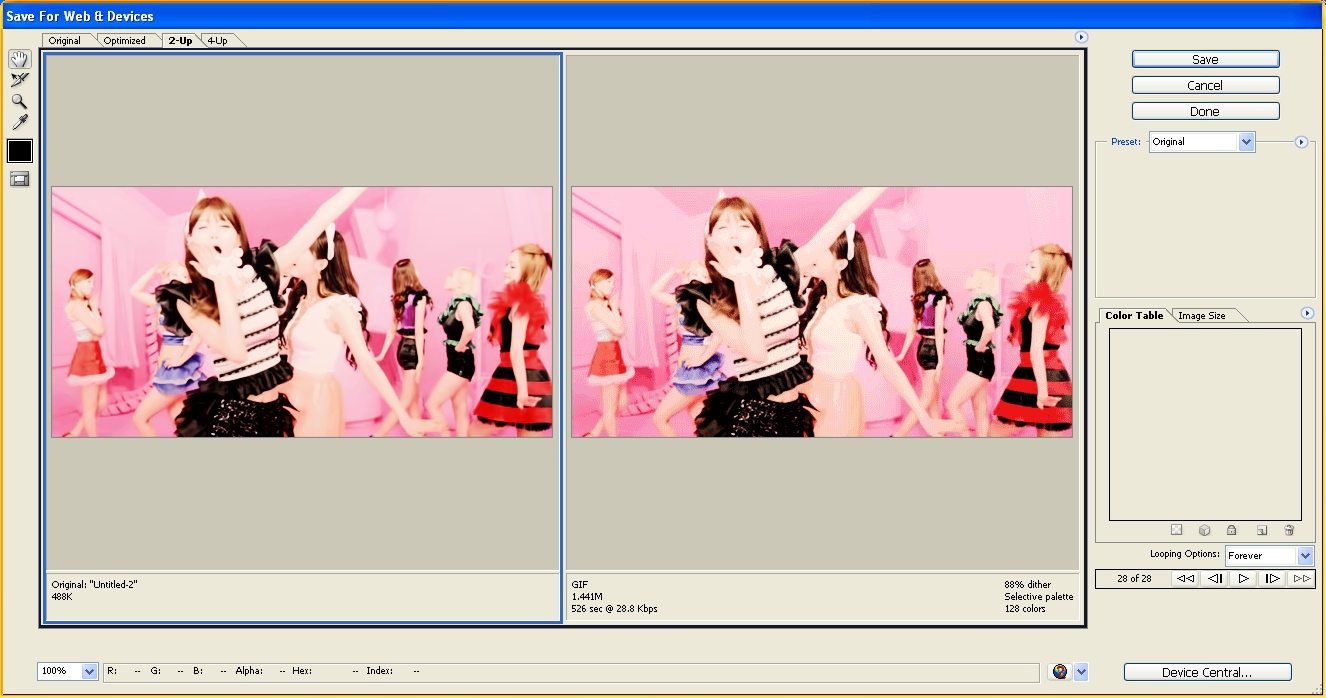
Task: Select the Slice Select tool
Action: point(20,80)
